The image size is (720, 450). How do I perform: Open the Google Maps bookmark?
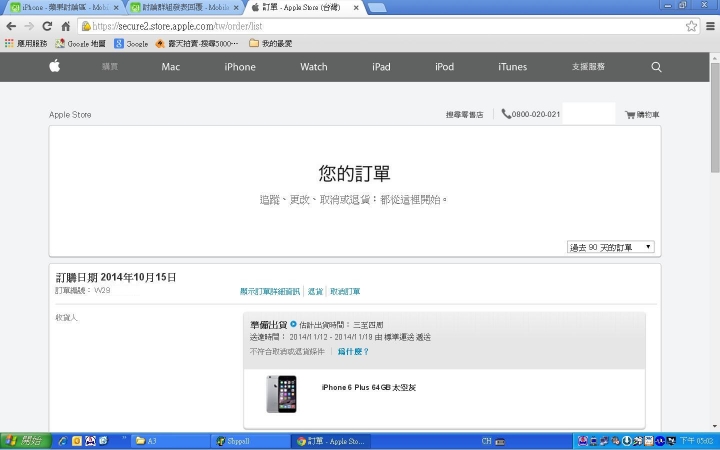80,43
